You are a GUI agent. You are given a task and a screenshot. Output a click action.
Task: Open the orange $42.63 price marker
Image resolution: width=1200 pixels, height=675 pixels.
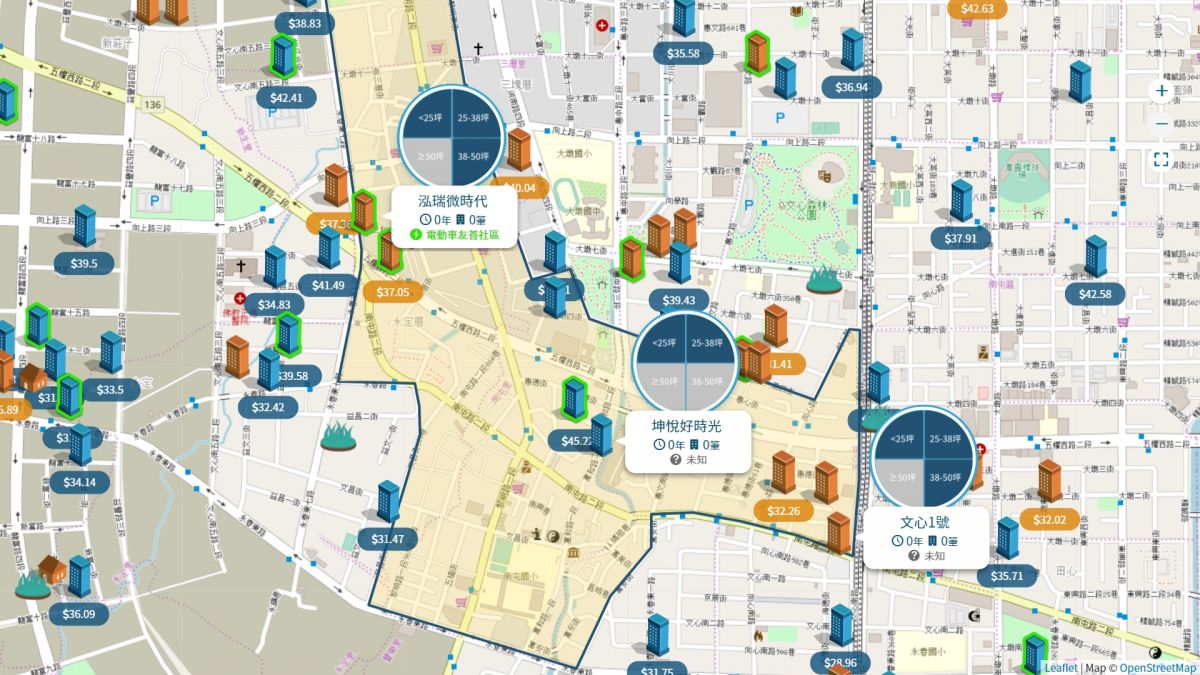[x=977, y=9]
